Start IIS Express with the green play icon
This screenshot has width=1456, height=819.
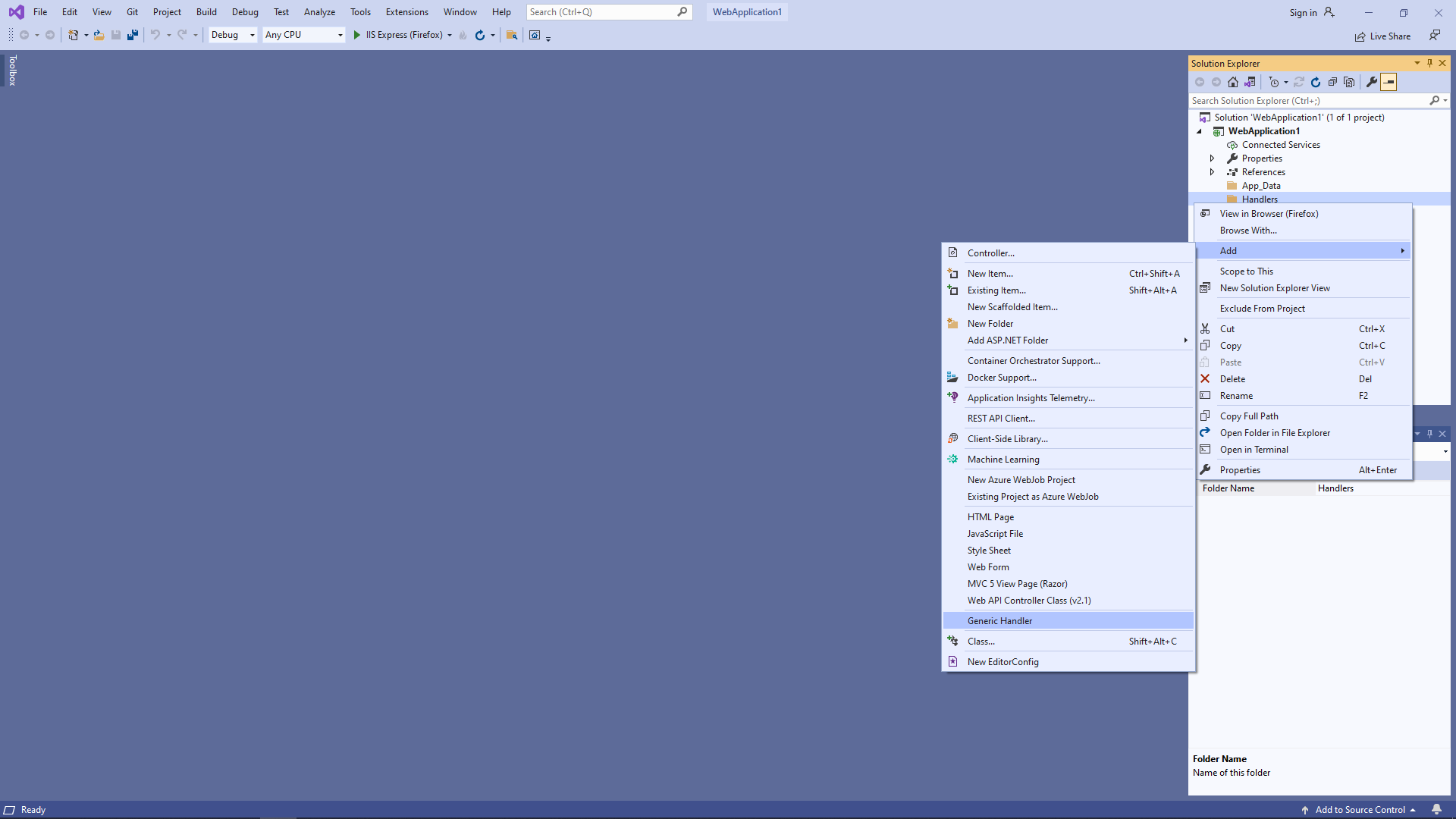point(357,35)
